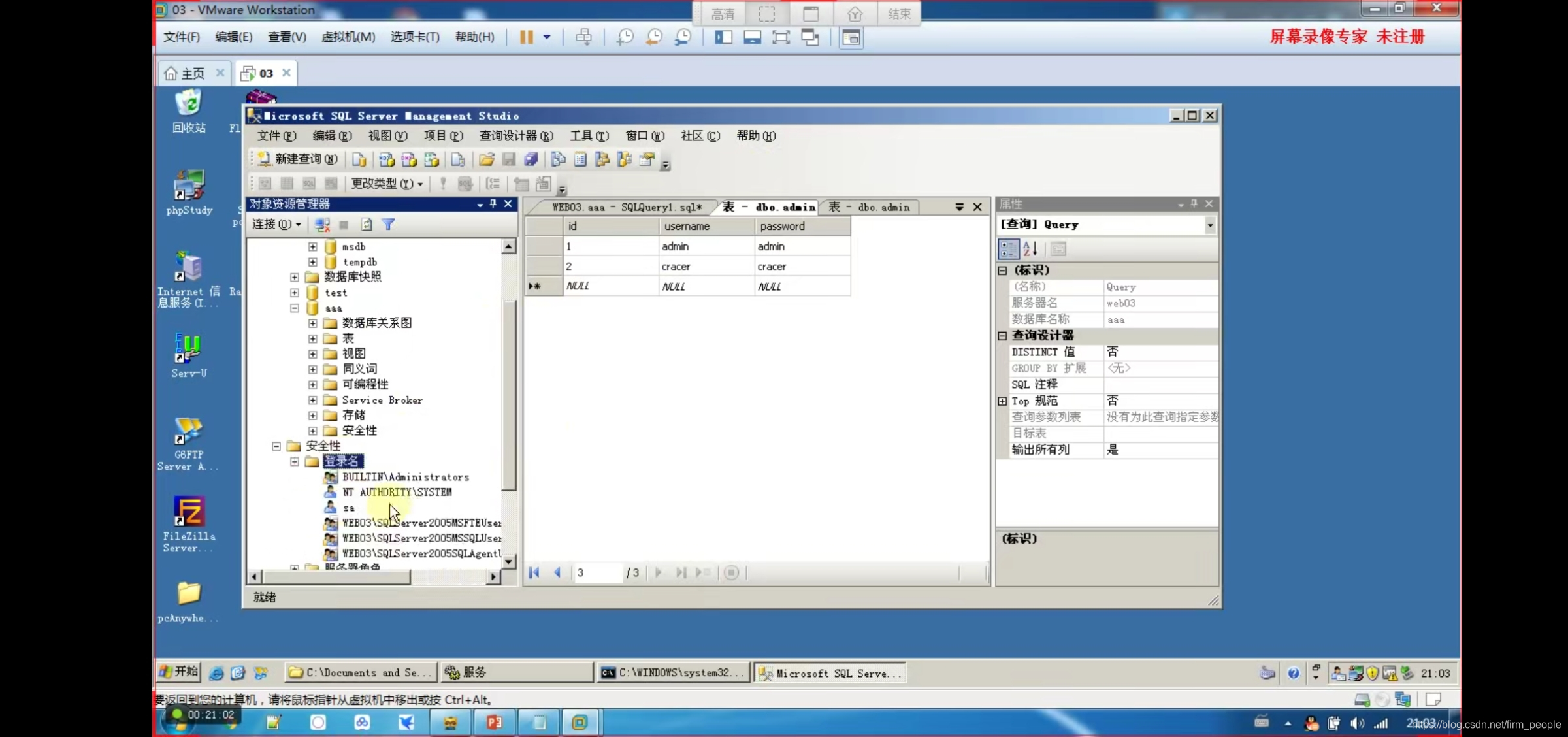Collapse the aaa database node
Screen dimensions: 1568x737
pos(295,308)
